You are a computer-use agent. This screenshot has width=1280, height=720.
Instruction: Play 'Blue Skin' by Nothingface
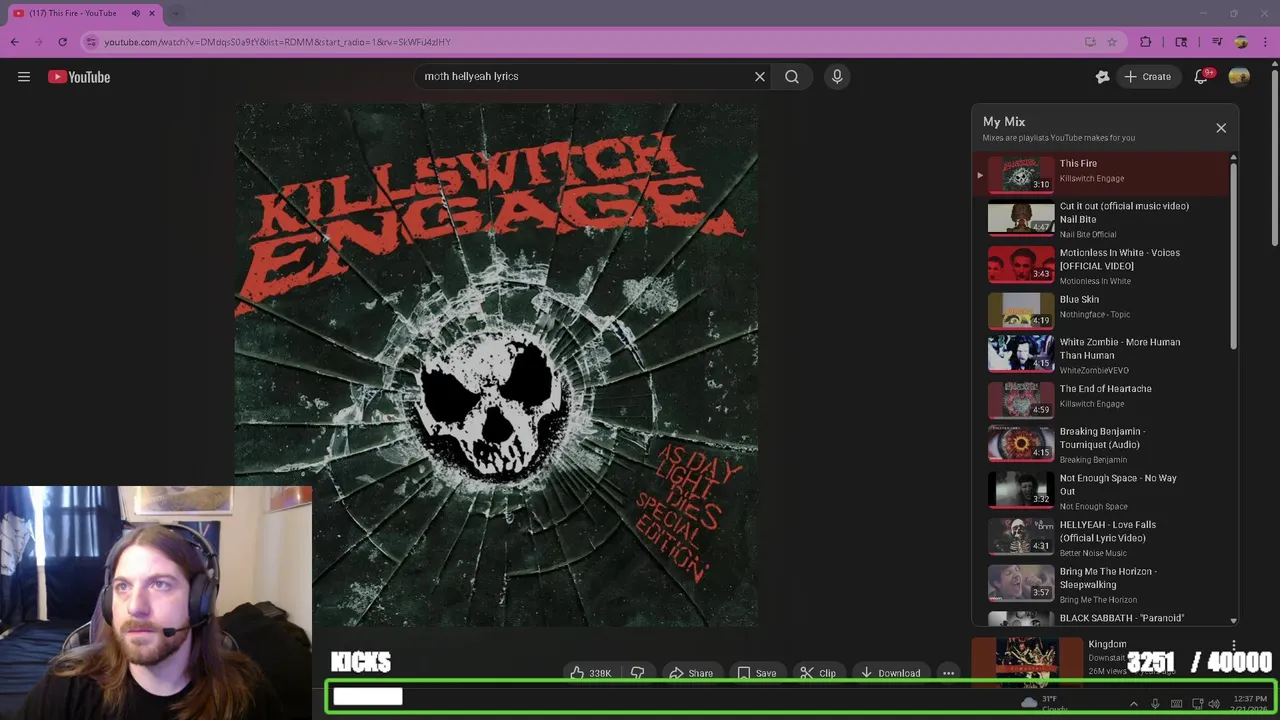[x=1102, y=312]
